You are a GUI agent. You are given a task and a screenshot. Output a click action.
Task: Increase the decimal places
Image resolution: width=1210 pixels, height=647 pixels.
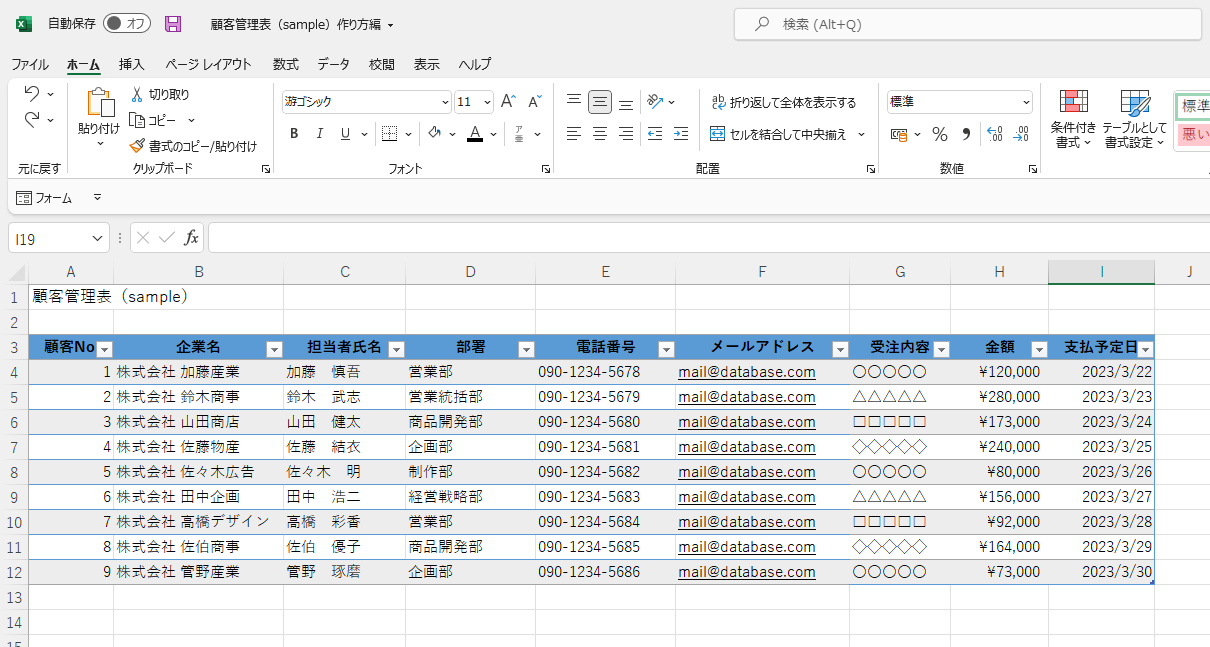click(x=994, y=134)
